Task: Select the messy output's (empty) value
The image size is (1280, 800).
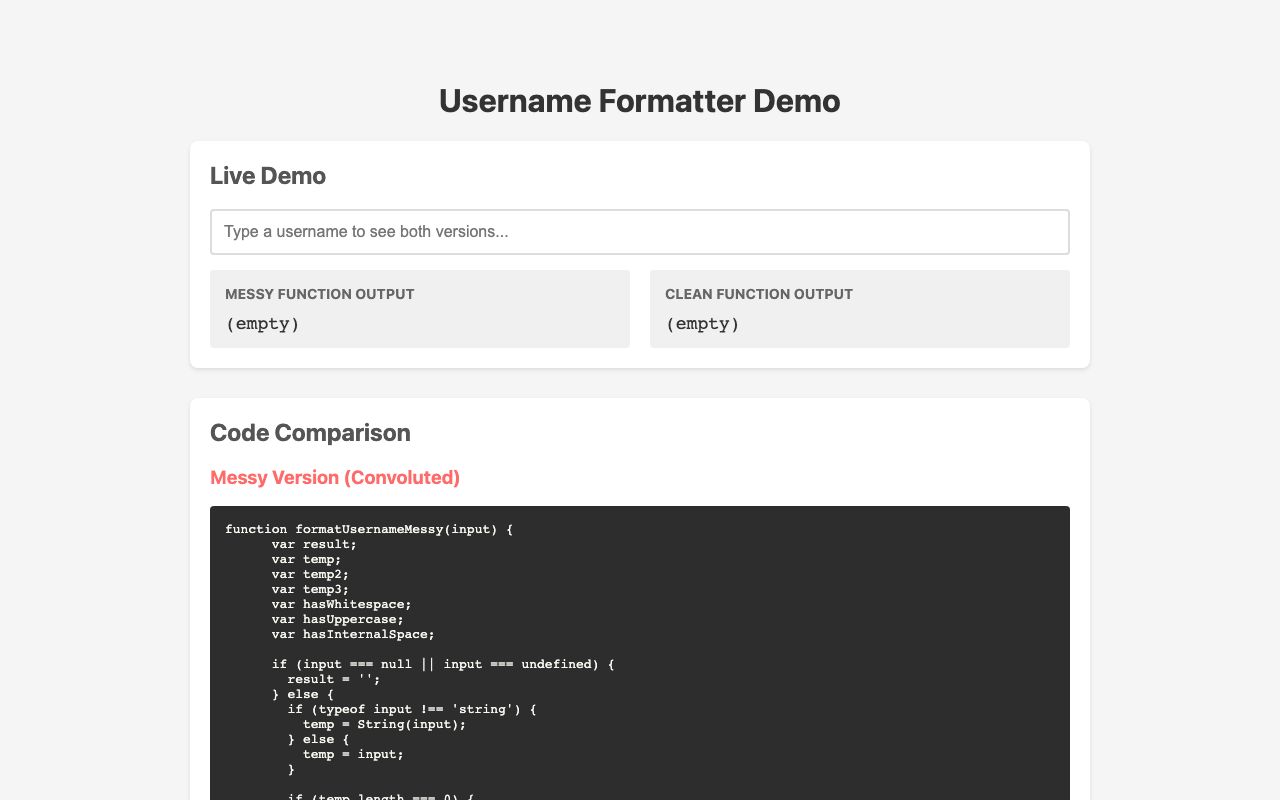Action: pyautogui.click(x=262, y=324)
